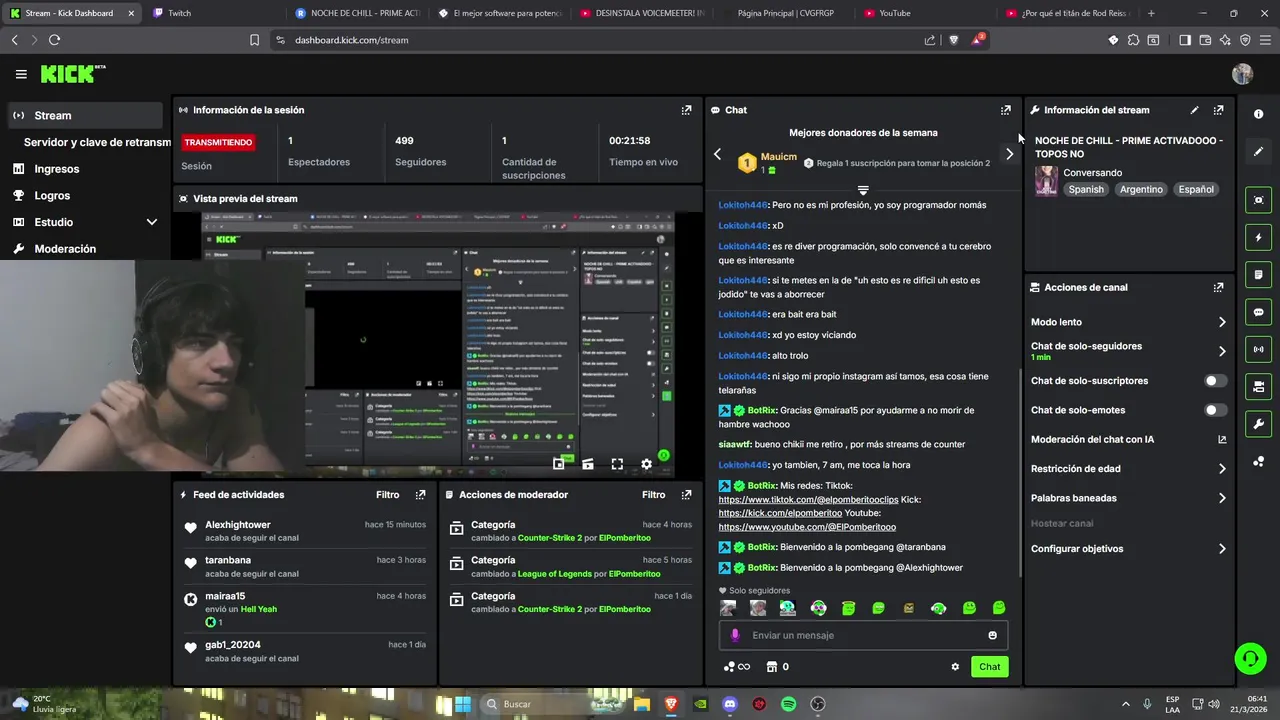Open Spotify from the taskbar

click(x=788, y=704)
